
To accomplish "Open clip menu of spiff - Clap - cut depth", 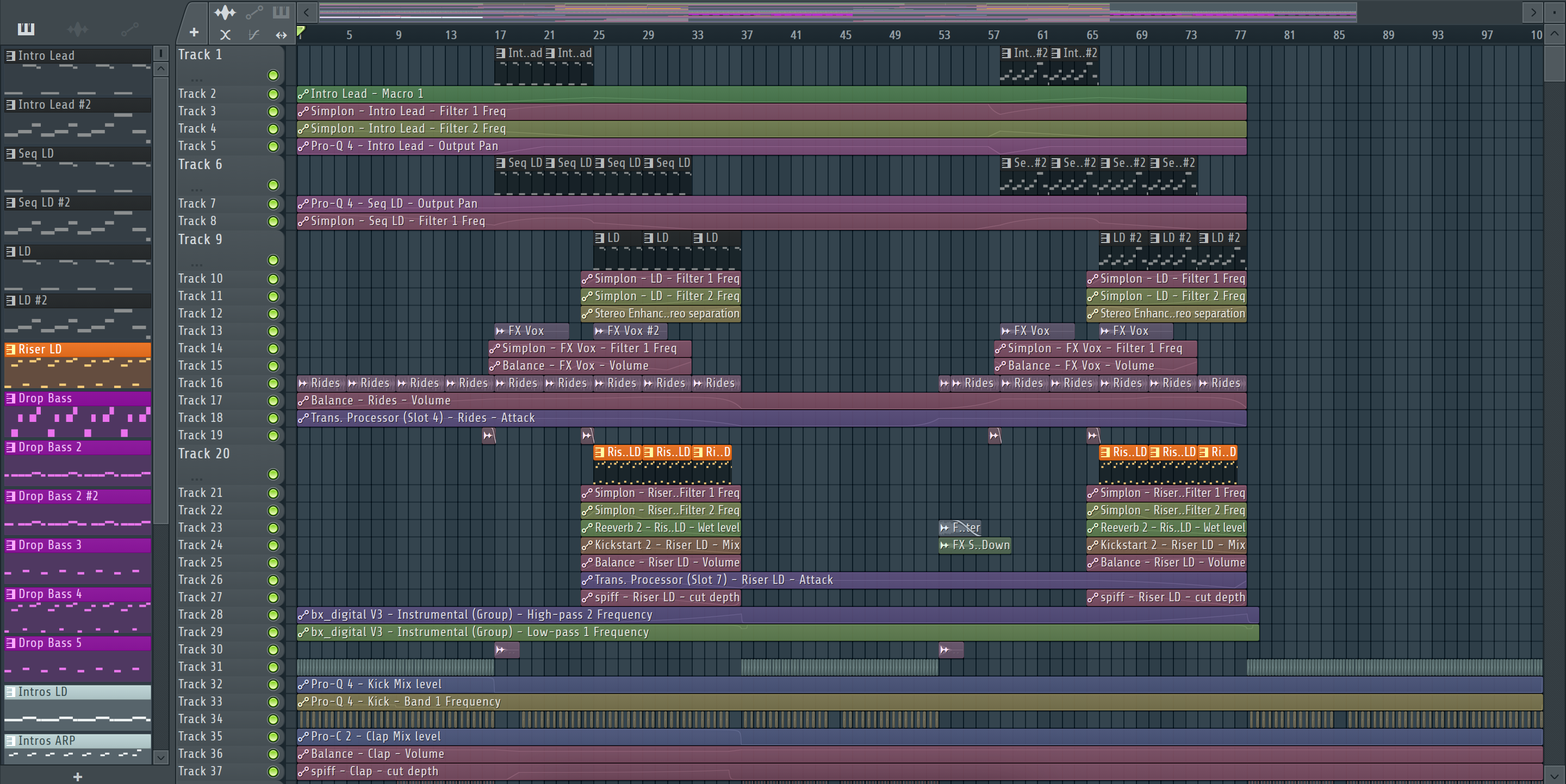I will (303, 772).
